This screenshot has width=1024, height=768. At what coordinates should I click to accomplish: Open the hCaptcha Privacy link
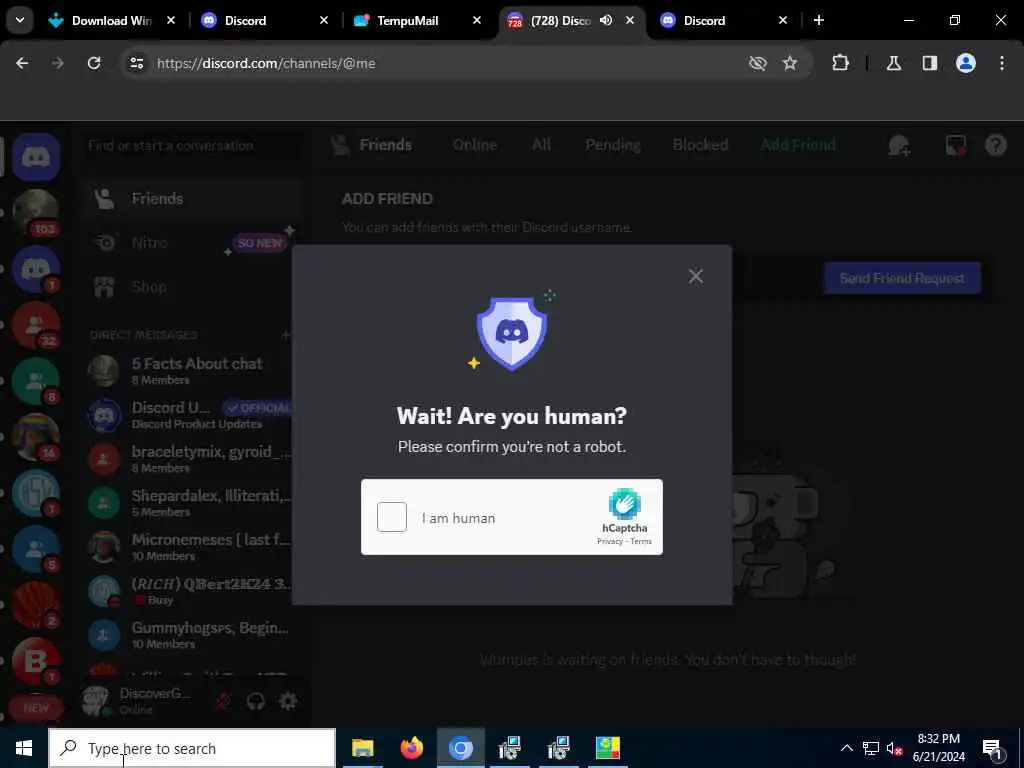coord(610,541)
